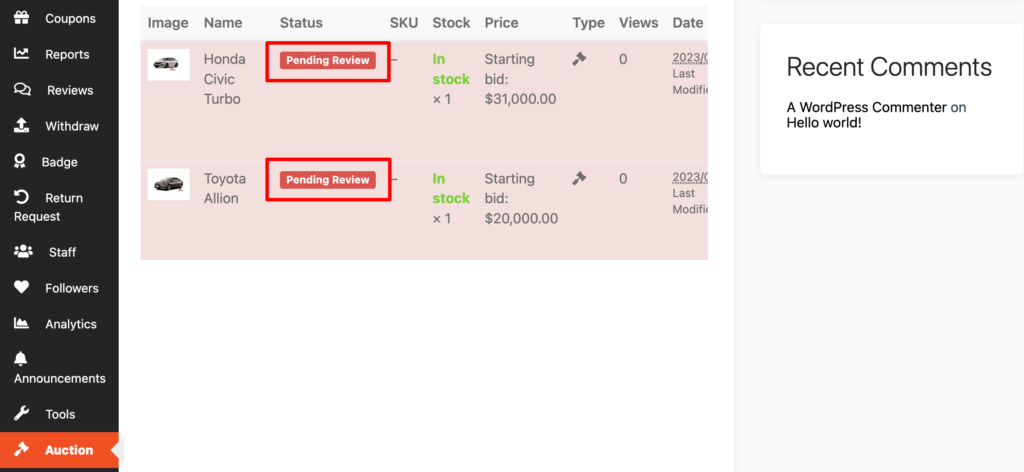Click the Honda Civic Turbo thumbnail image
This screenshot has width=1024, height=472.
(168, 64)
